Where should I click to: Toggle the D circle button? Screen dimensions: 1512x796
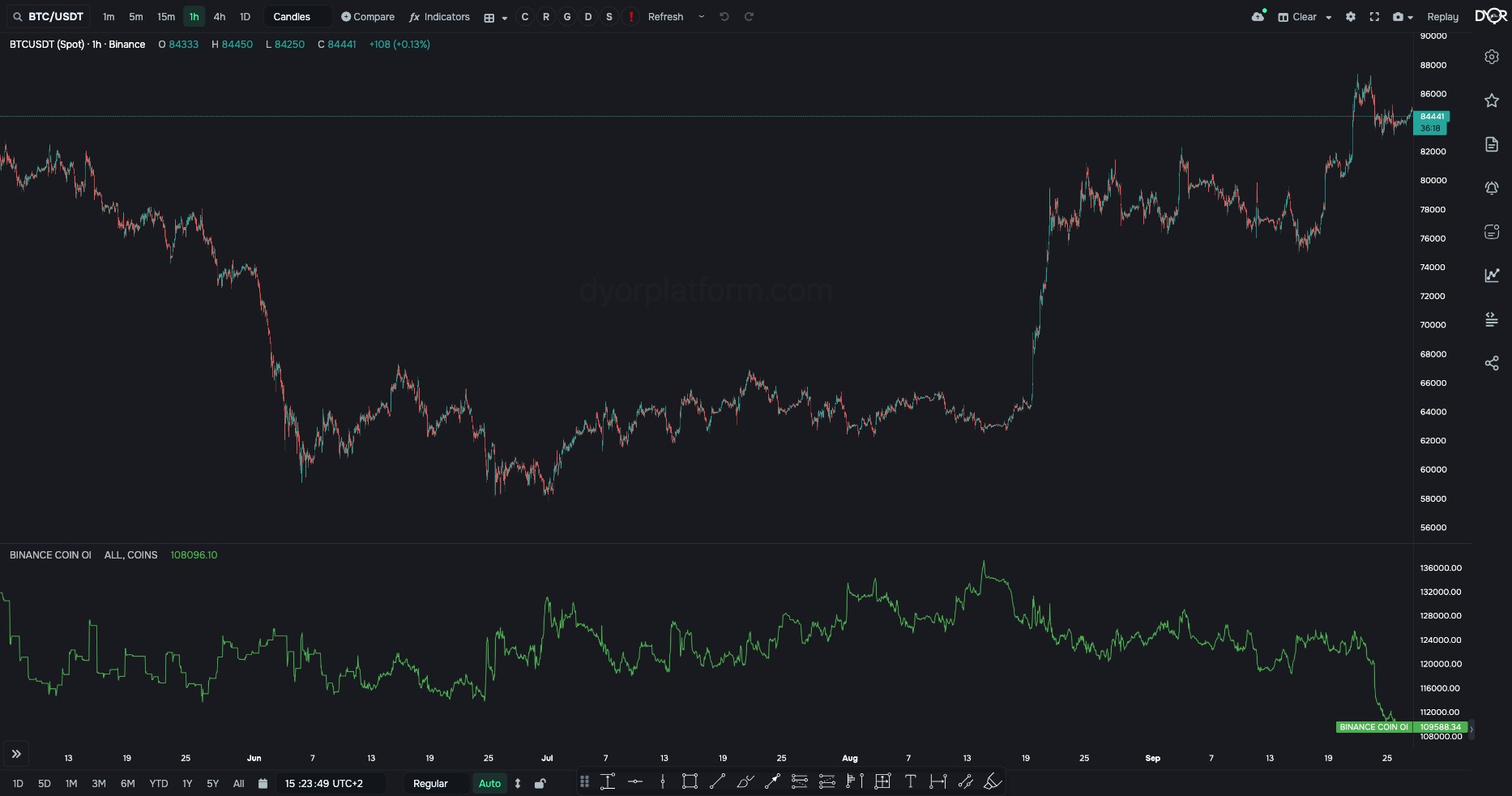588,16
